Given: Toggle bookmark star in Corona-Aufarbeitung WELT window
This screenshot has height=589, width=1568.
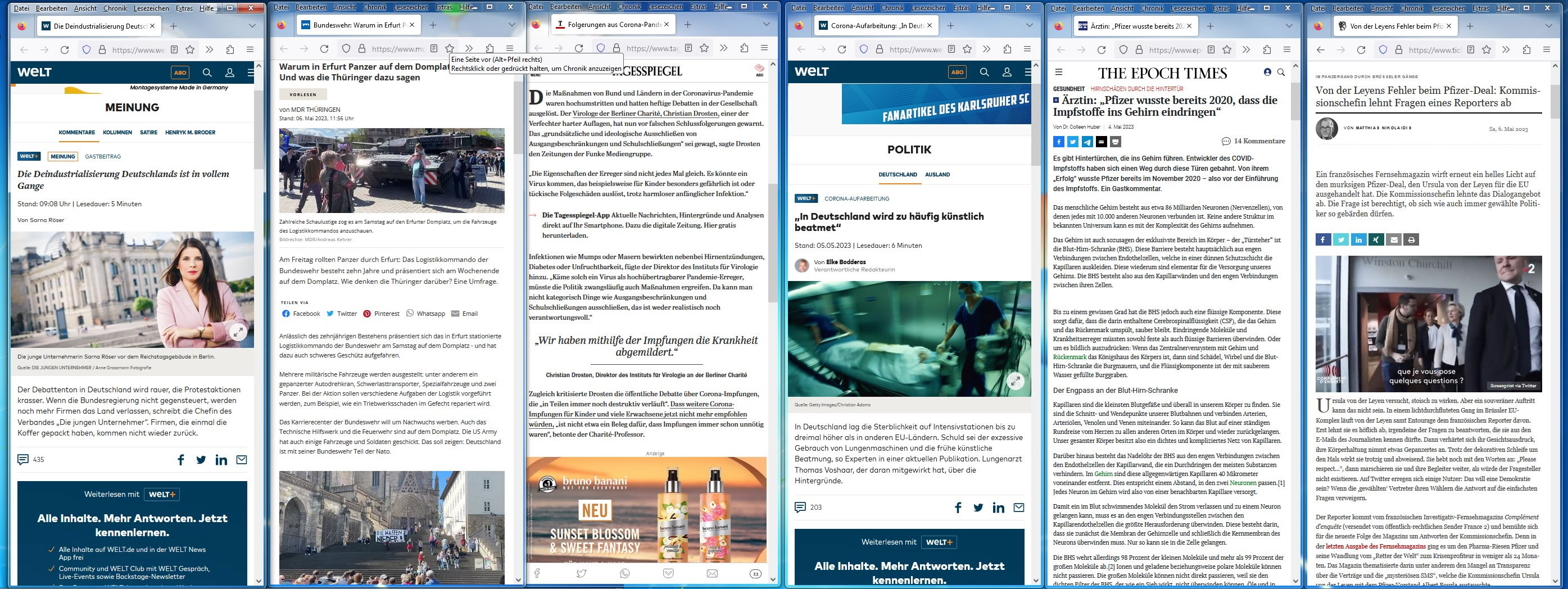Looking at the screenshot, I should tap(967, 50).
